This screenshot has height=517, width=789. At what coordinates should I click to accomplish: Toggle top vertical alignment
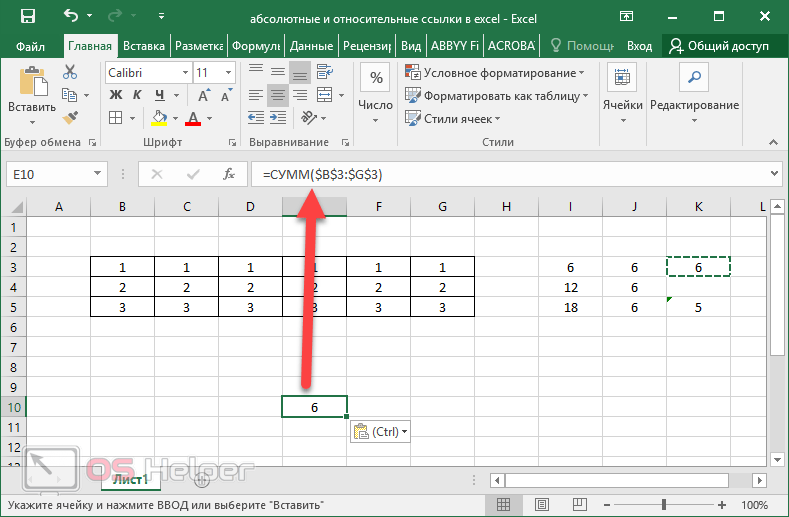pyautogui.click(x=256, y=72)
